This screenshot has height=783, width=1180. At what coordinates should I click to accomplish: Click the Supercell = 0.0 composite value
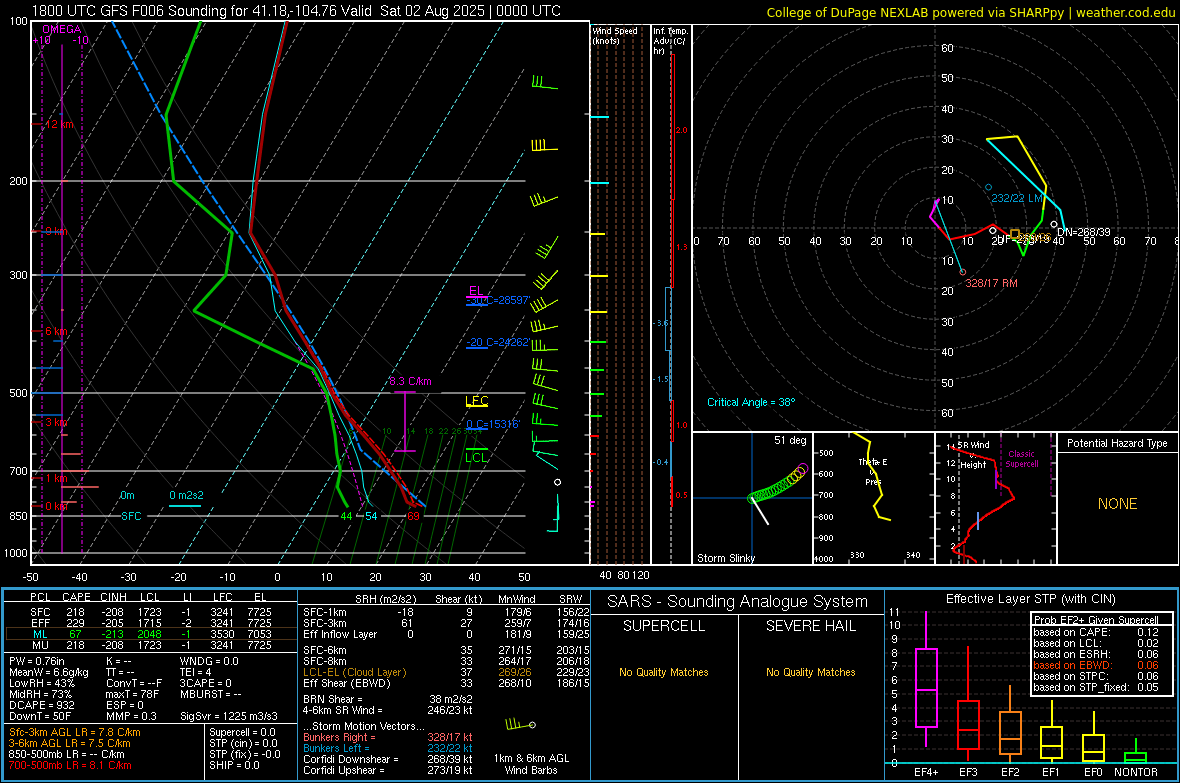[x=242, y=732]
